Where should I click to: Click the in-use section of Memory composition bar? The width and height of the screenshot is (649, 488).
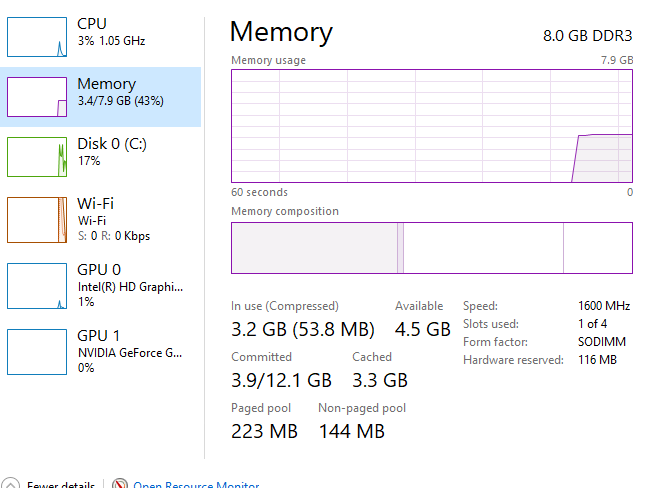[314, 248]
